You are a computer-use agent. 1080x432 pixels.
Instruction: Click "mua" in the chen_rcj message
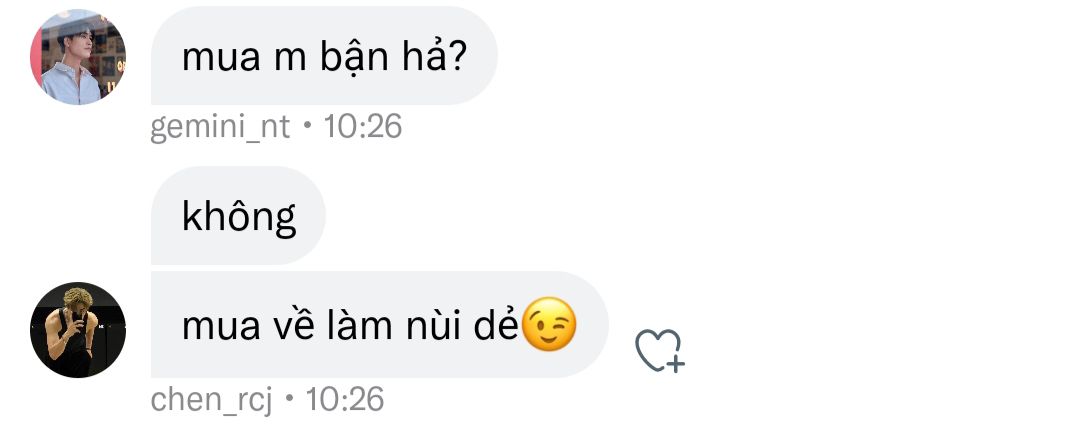click(215, 328)
